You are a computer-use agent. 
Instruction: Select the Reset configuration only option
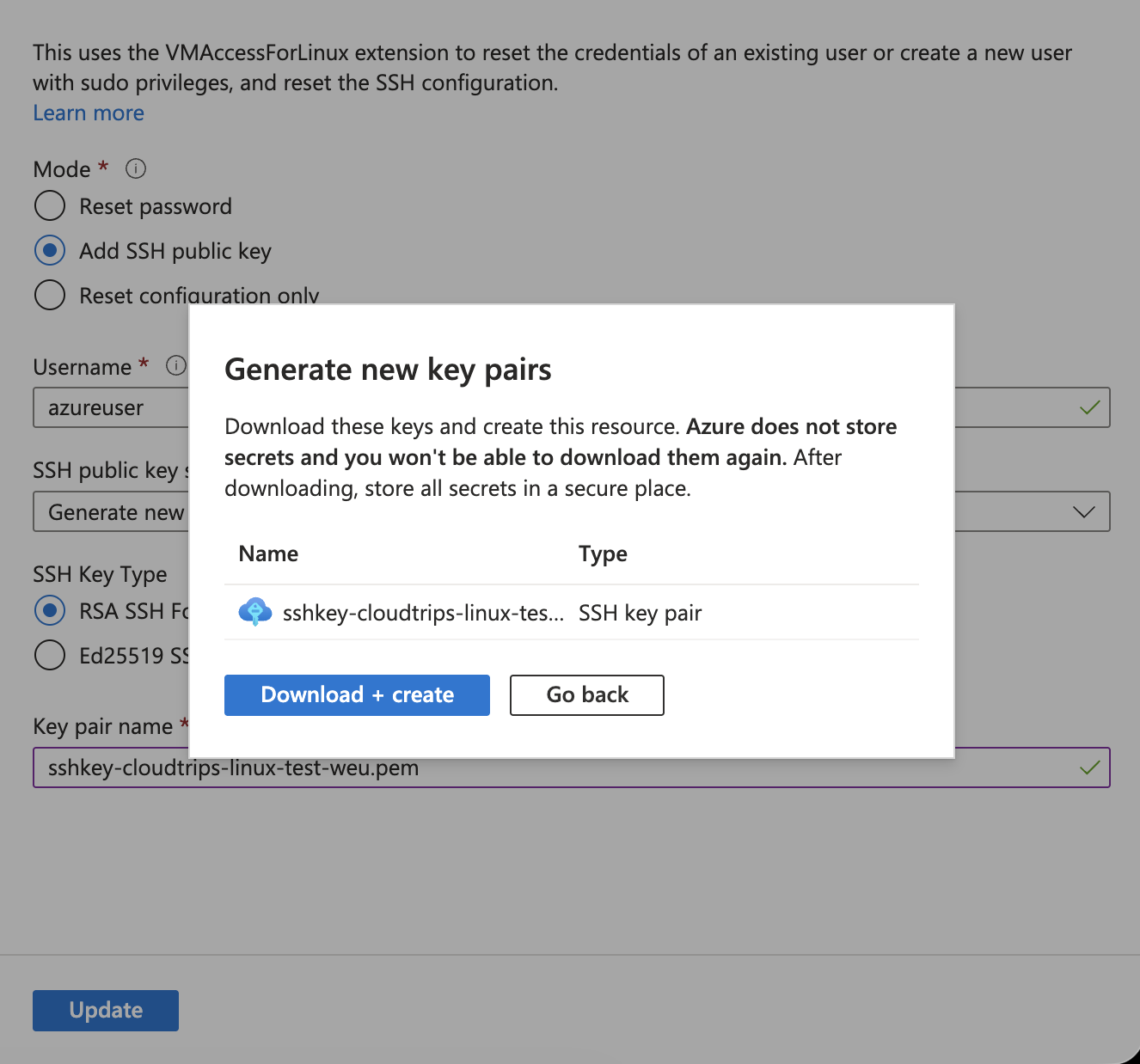pos(50,295)
